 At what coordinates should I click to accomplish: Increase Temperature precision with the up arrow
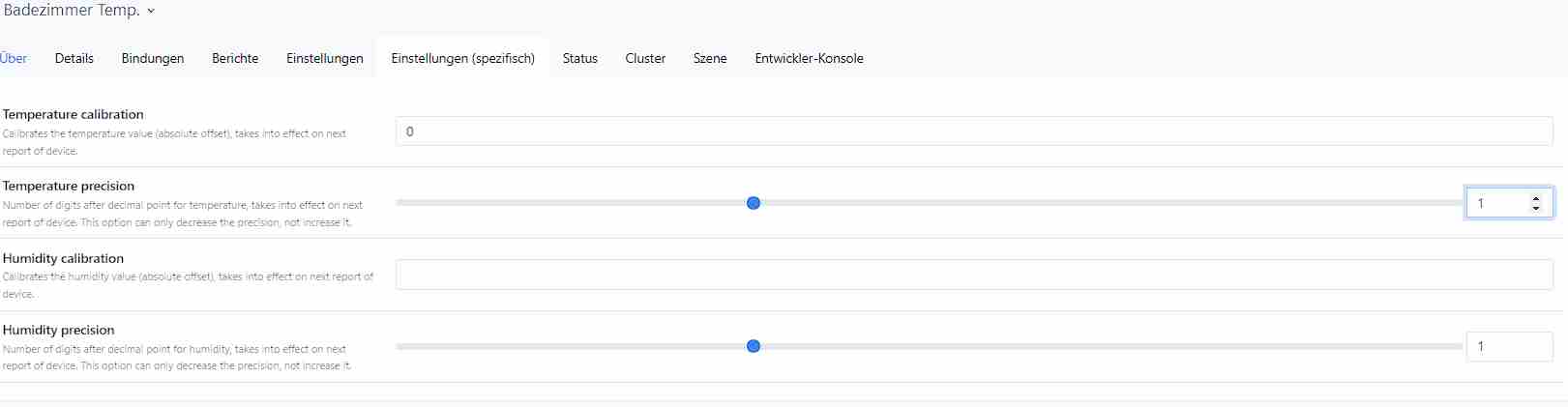(x=1536, y=198)
